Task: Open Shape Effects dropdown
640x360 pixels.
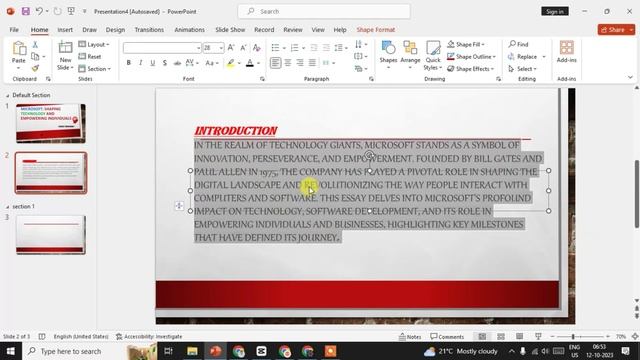Action: pos(471,69)
